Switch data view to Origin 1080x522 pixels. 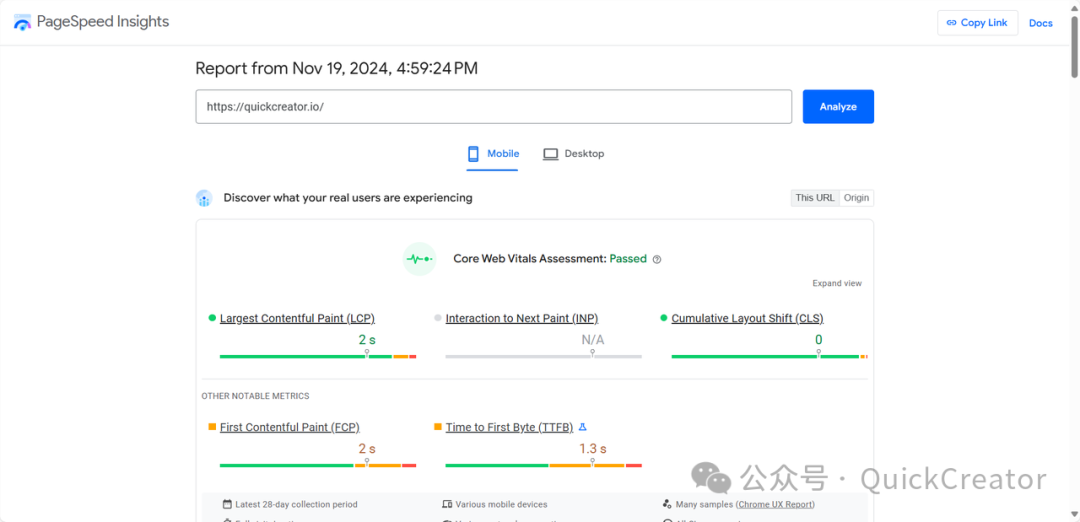pyautogui.click(x=856, y=198)
